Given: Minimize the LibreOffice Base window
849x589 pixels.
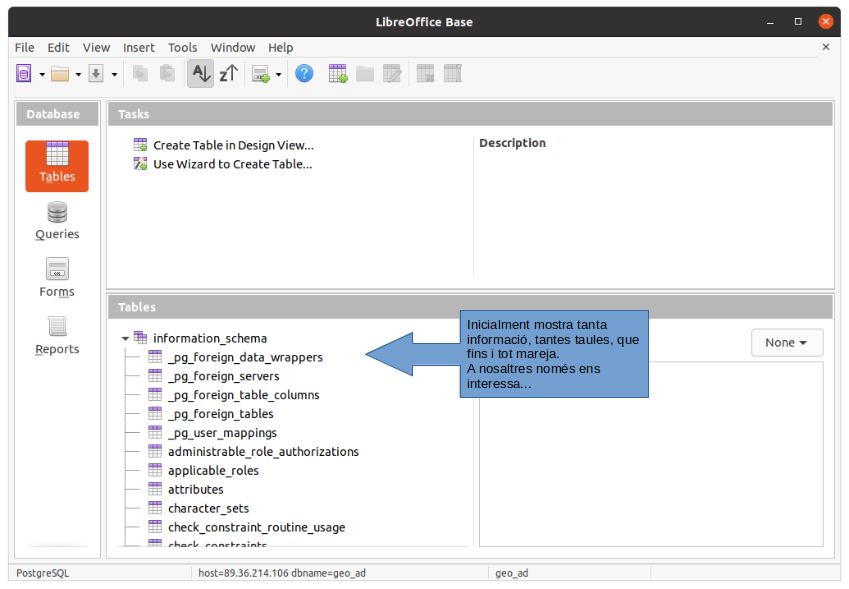Looking at the screenshot, I should (770, 22).
